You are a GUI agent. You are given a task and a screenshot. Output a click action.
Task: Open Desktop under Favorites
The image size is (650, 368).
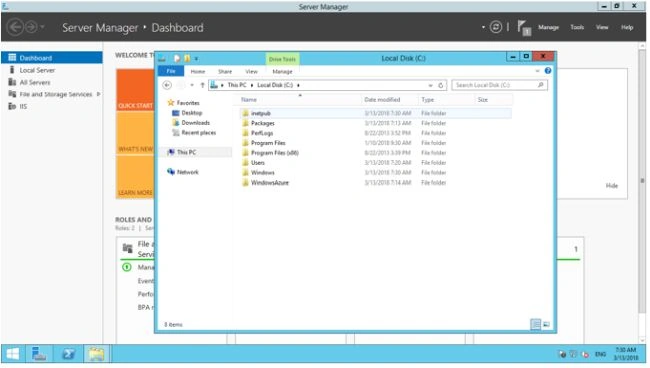click(192, 113)
